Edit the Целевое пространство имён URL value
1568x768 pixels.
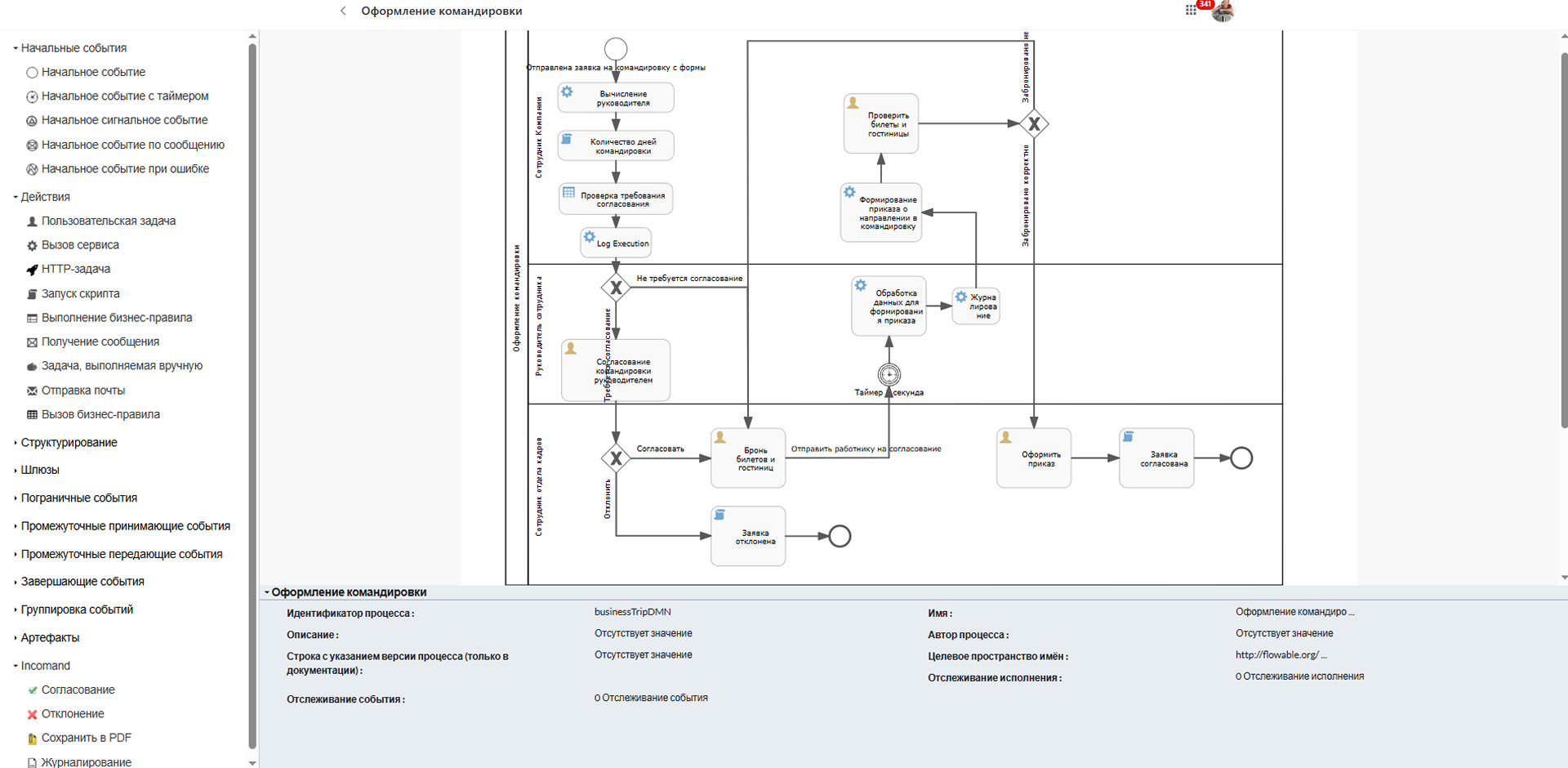pos(1281,655)
